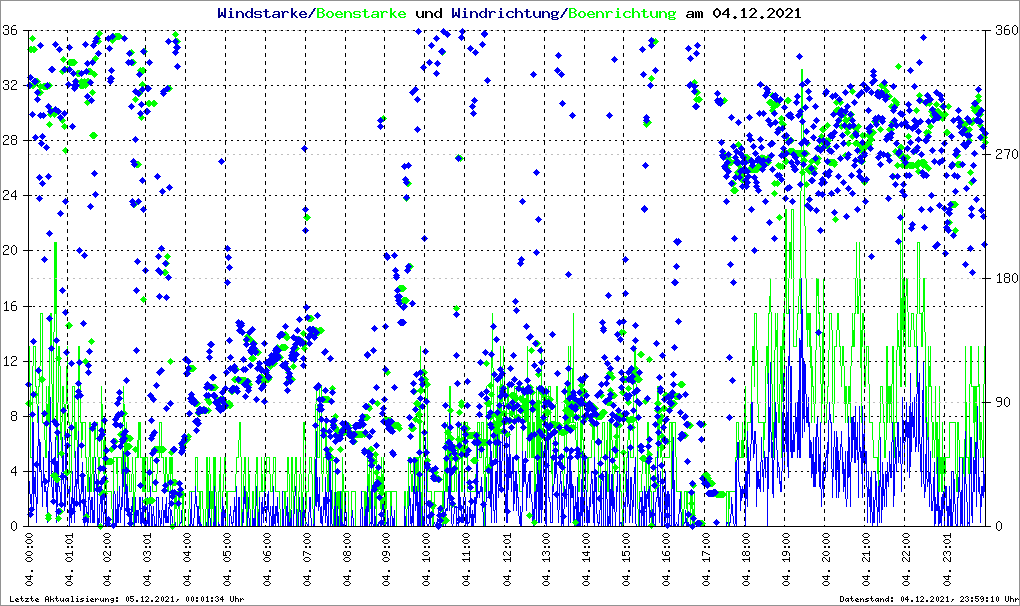Click the time label '04. 20:00'
Image resolution: width=1020 pixels, height=606 pixels.
tap(825, 559)
